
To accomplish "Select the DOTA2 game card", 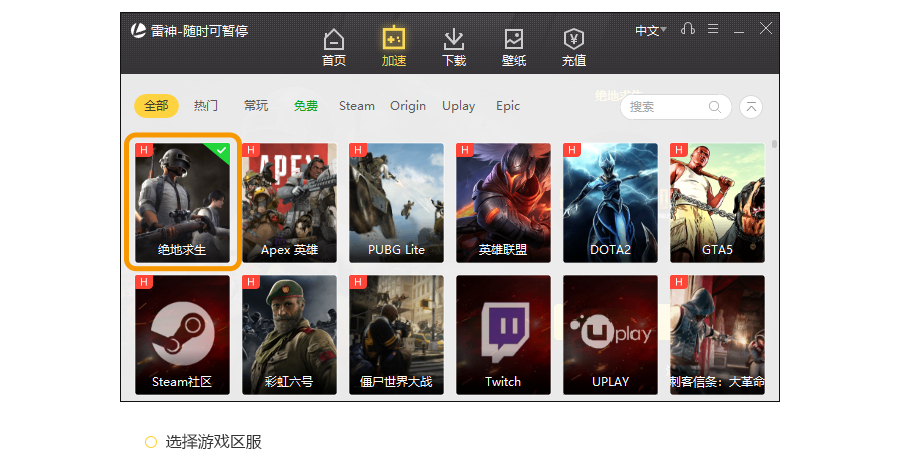I will point(610,203).
